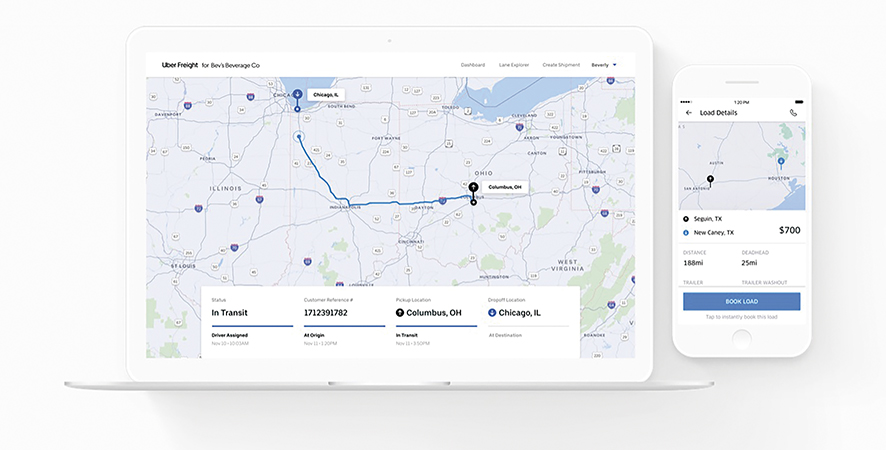Click the unfilled bar under Chicago dropoff
This screenshot has width=886, height=450.
pos(528,326)
